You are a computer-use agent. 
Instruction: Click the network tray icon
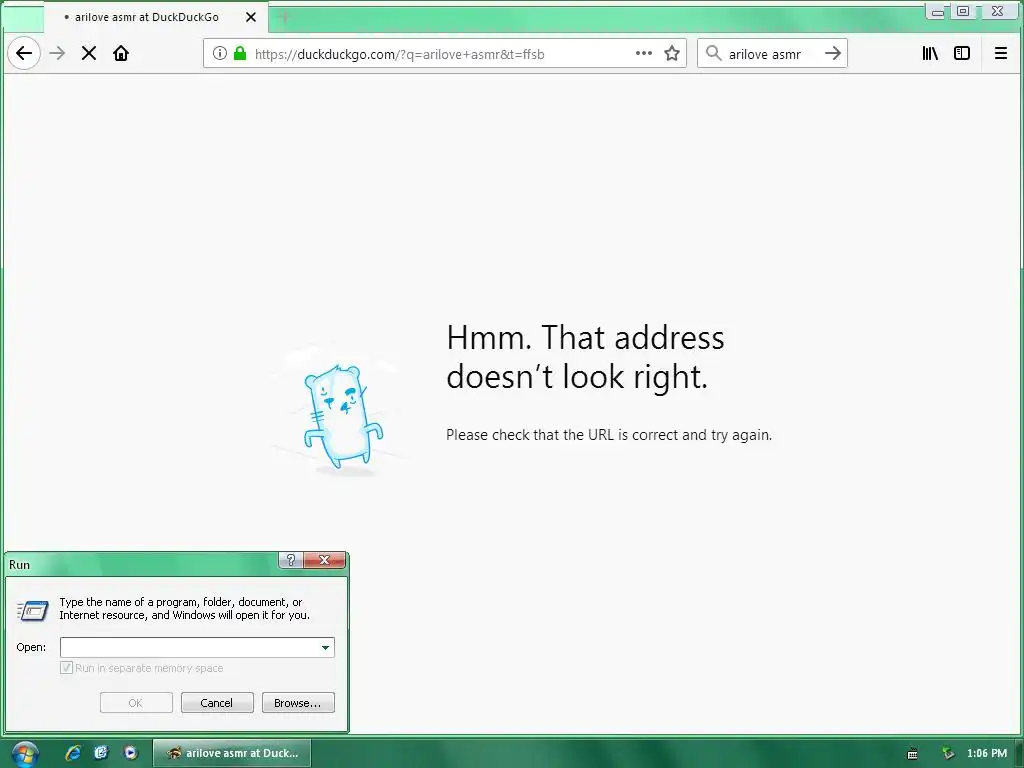pos(948,754)
